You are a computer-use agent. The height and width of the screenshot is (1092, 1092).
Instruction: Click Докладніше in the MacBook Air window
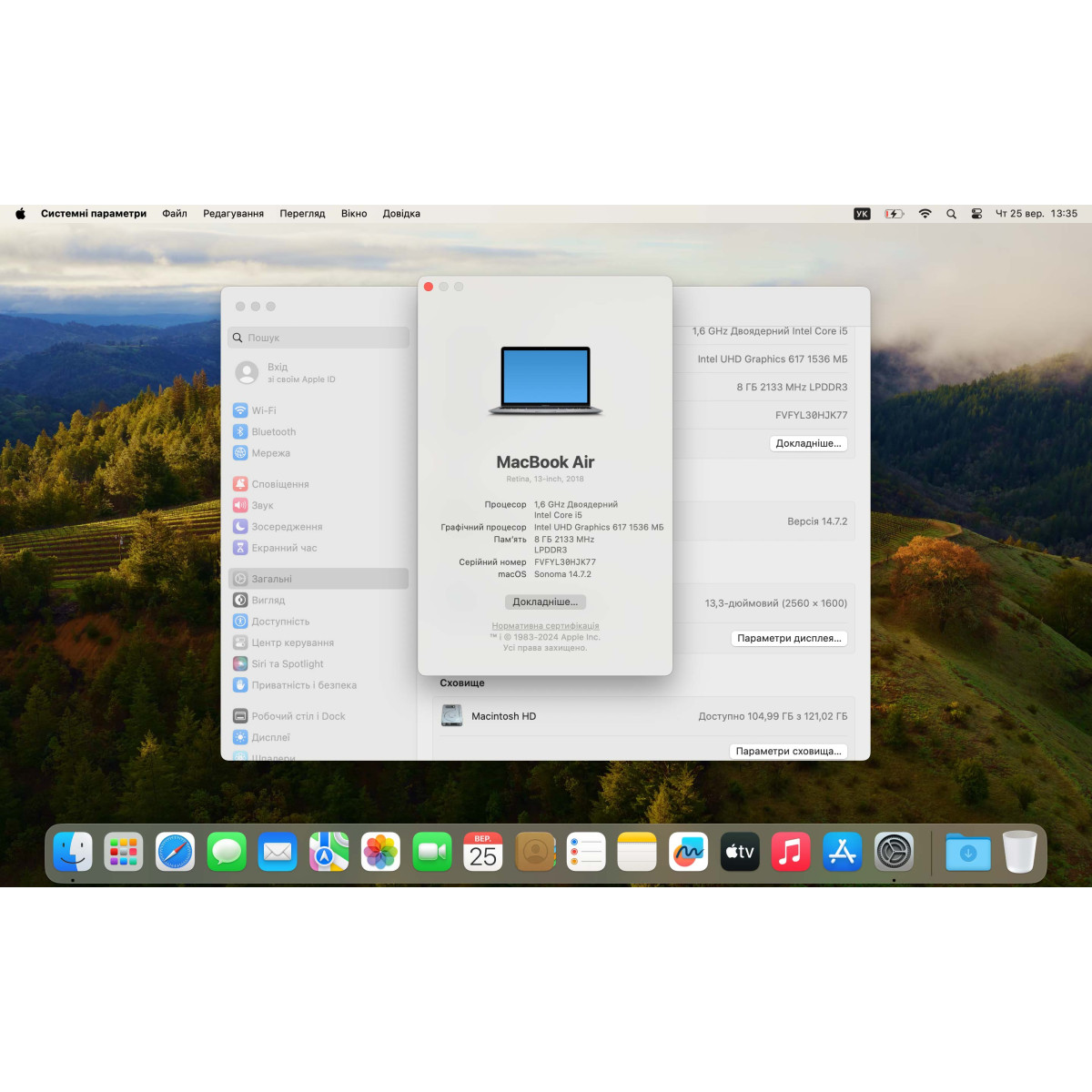tap(545, 602)
